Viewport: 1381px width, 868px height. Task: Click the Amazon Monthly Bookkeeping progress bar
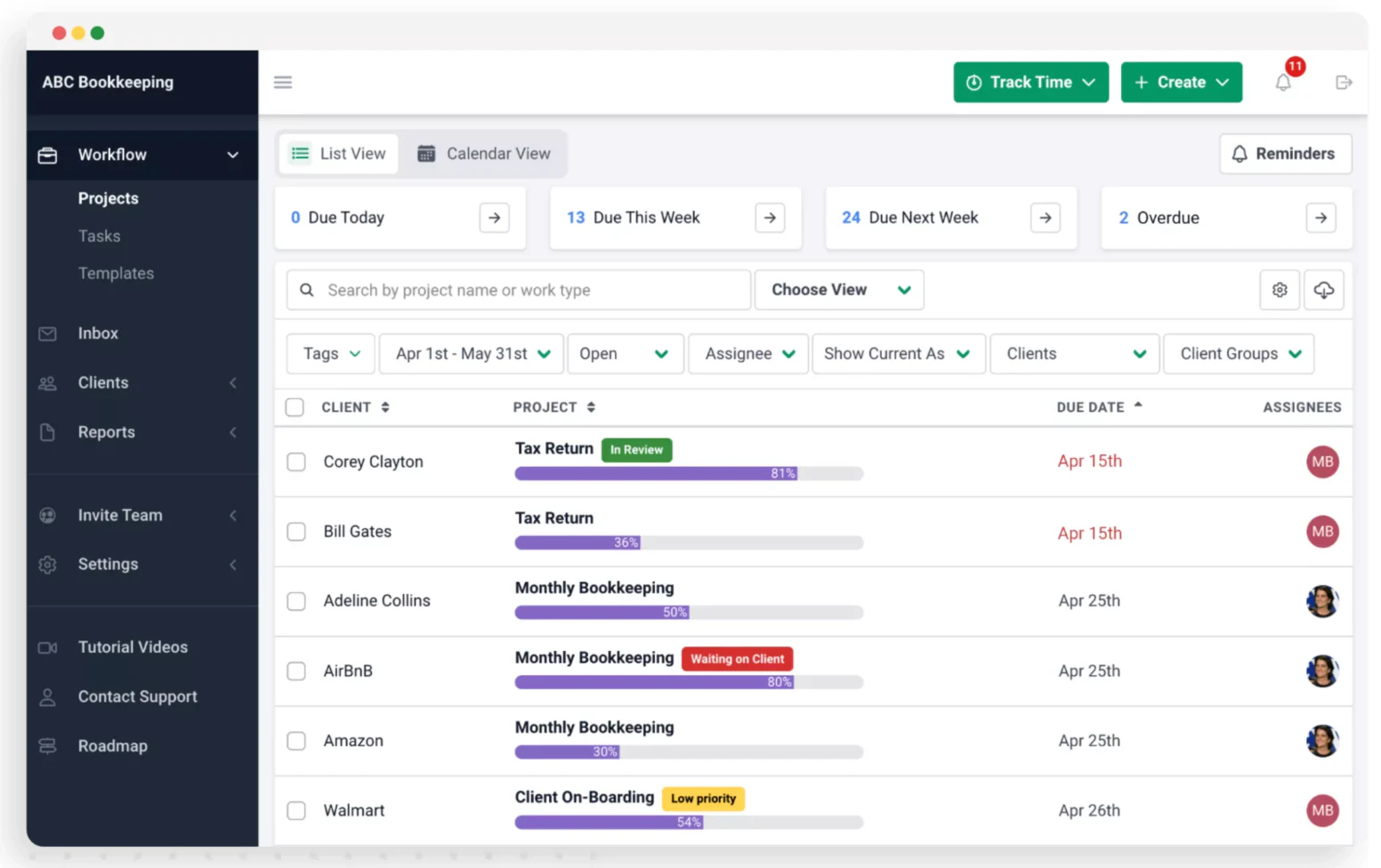689,752
